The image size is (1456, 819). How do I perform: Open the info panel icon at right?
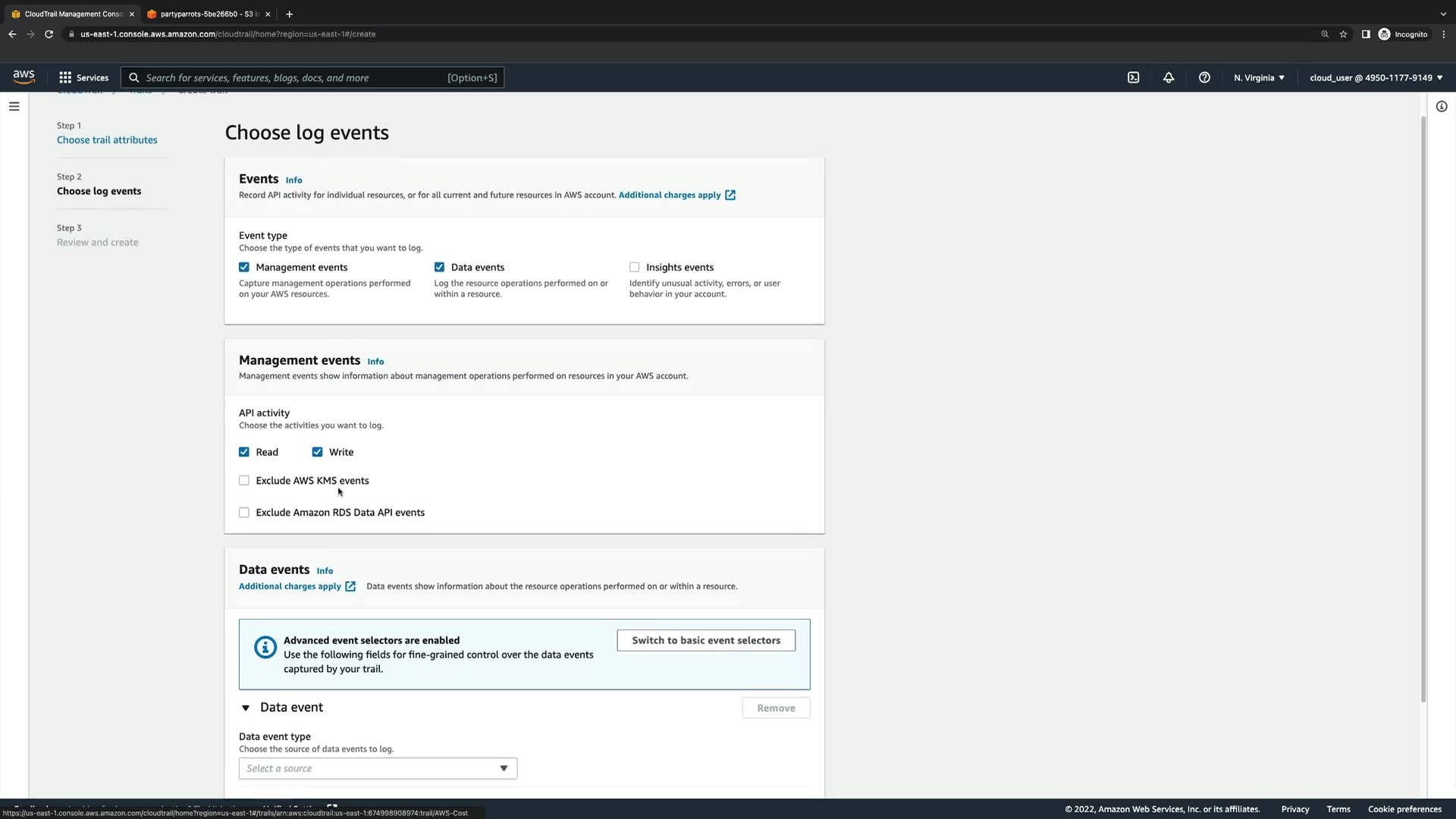[1442, 106]
